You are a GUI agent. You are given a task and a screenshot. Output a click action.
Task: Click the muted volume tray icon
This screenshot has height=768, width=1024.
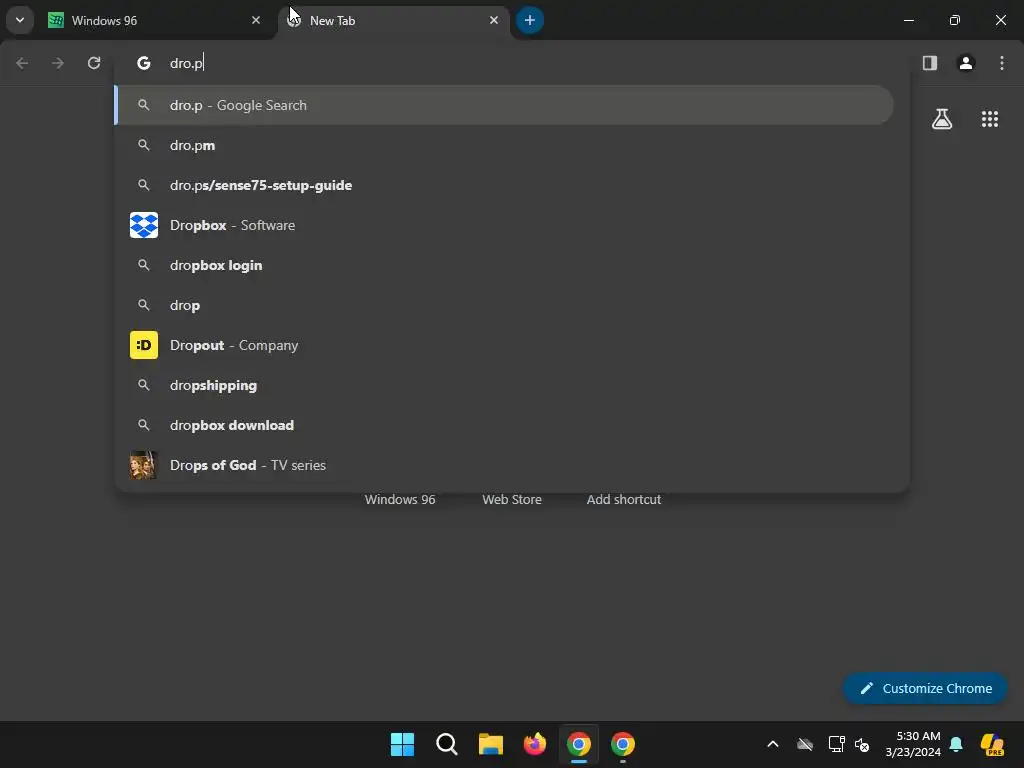(862, 744)
